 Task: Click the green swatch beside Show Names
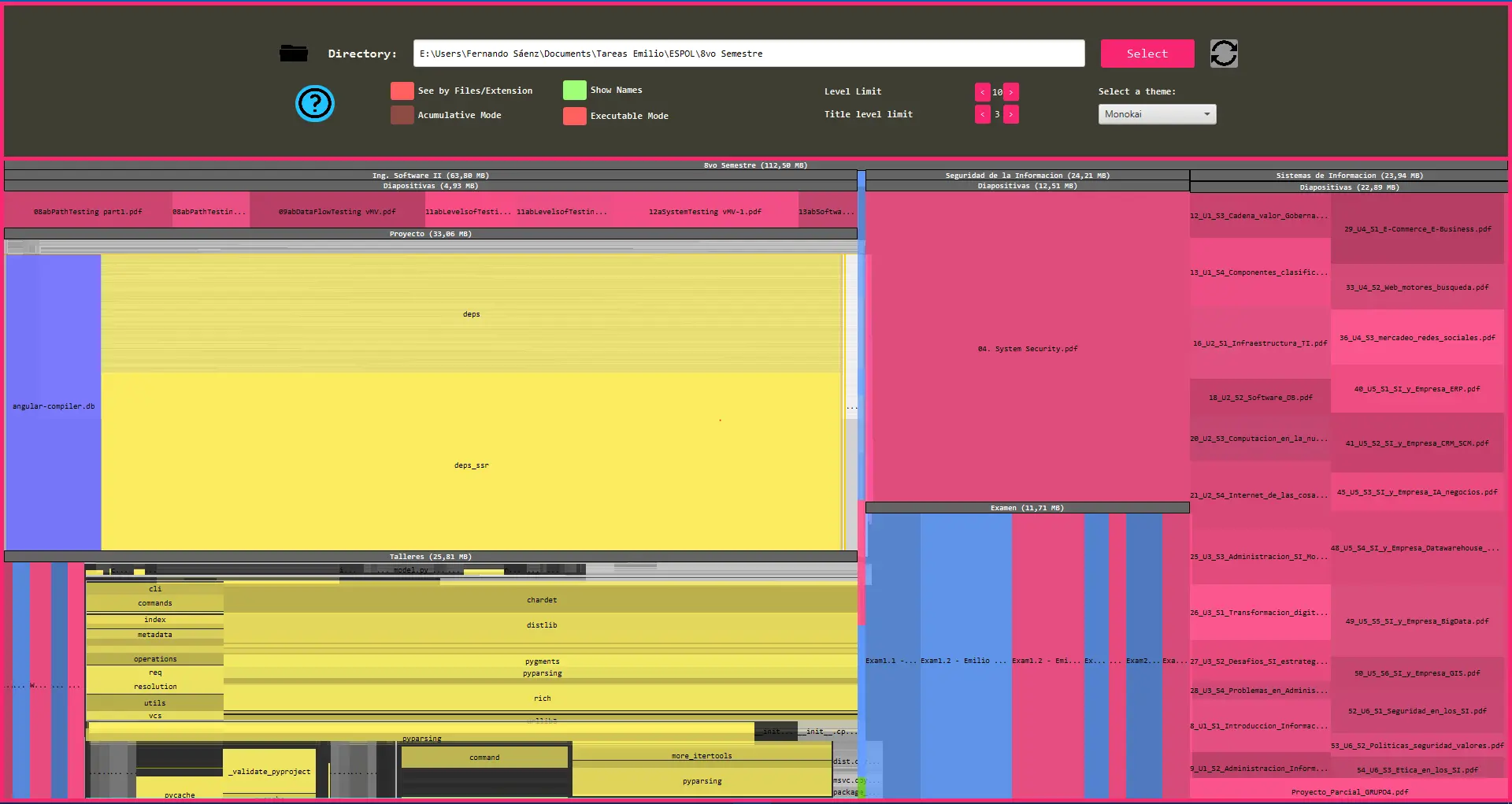tap(574, 90)
